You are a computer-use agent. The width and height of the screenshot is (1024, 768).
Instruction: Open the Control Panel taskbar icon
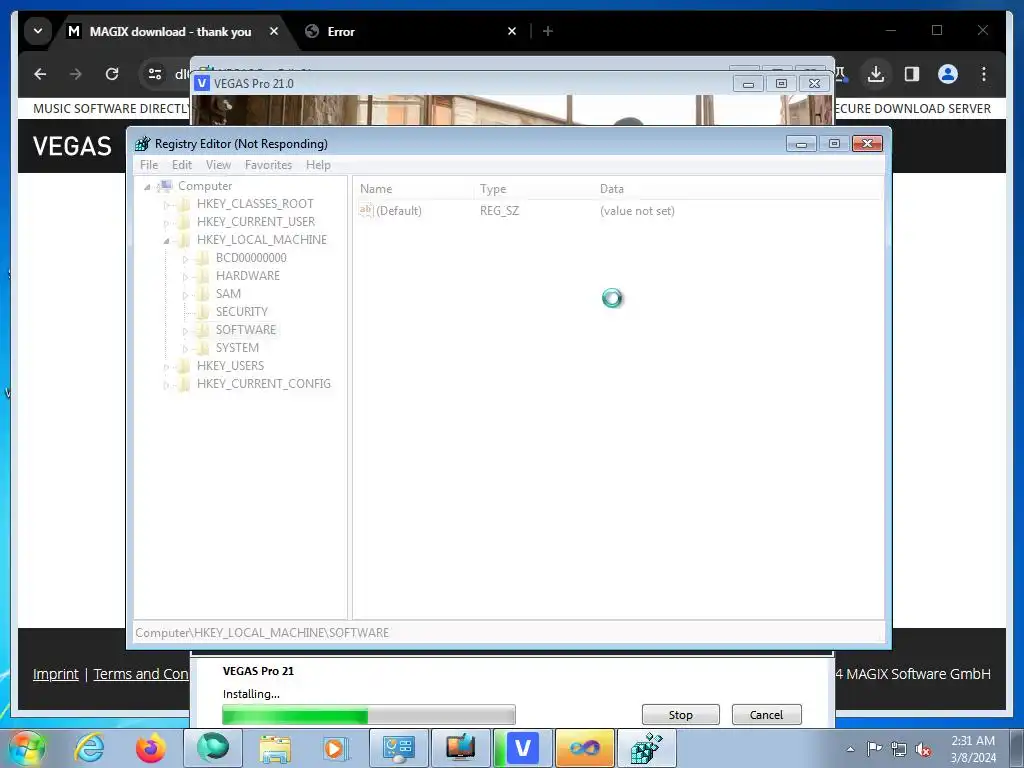[x=398, y=748]
